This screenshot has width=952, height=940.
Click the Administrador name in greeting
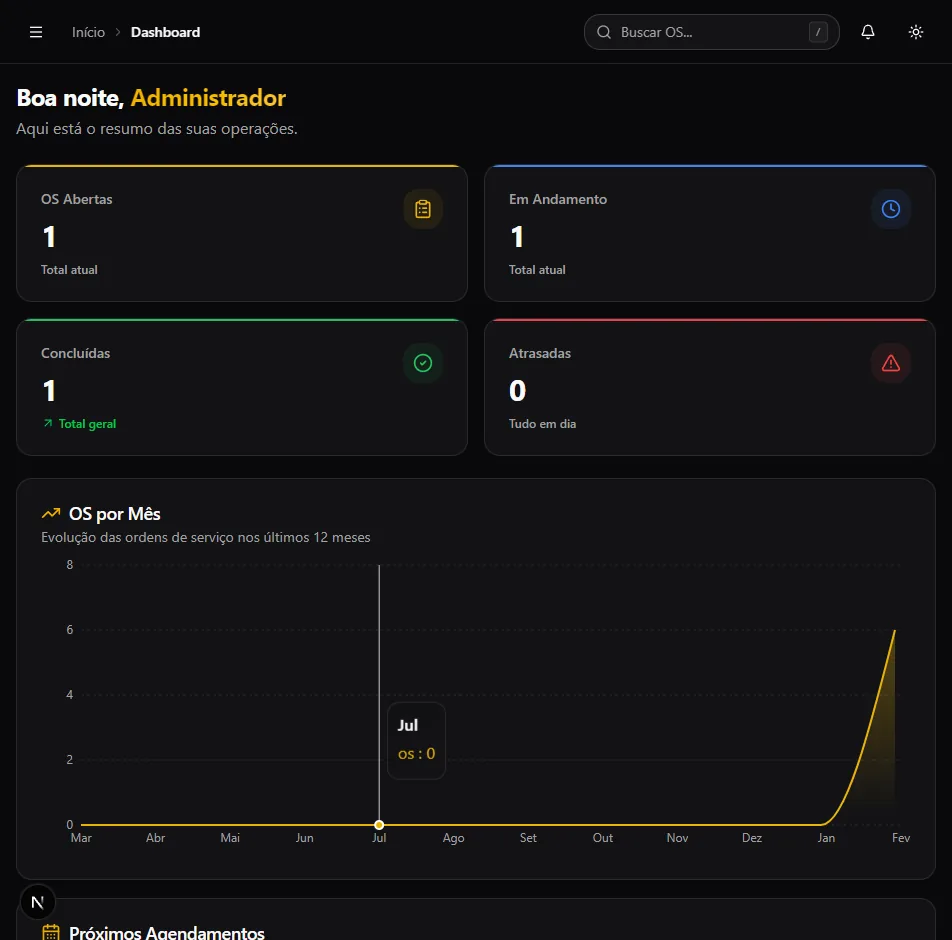coord(208,98)
